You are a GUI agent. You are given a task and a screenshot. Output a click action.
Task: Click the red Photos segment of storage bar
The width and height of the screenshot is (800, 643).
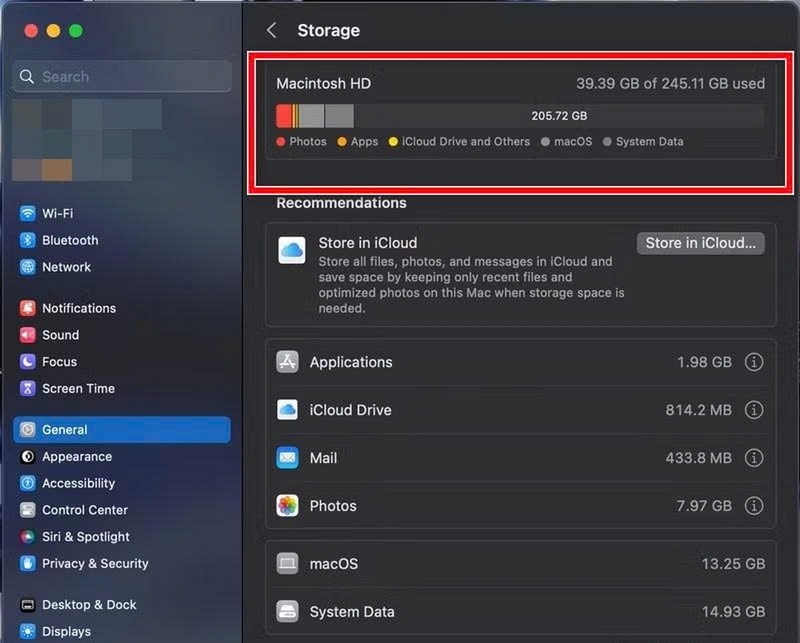[284, 116]
